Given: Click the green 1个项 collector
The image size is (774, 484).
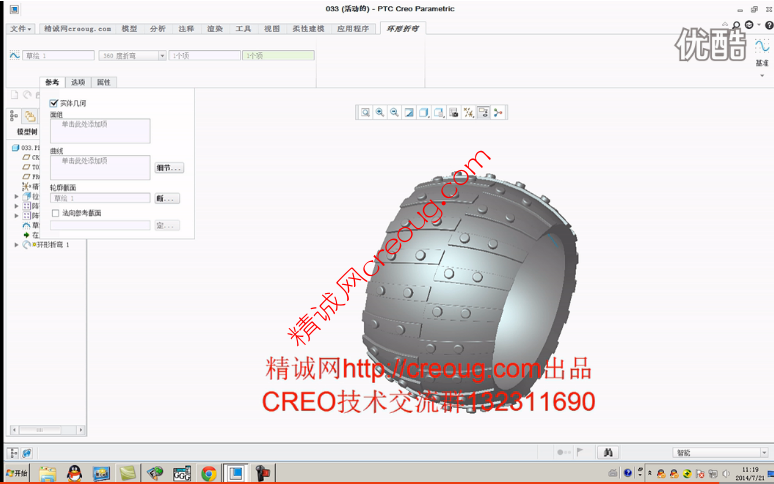Looking at the screenshot, I should [x=278, y=56].
